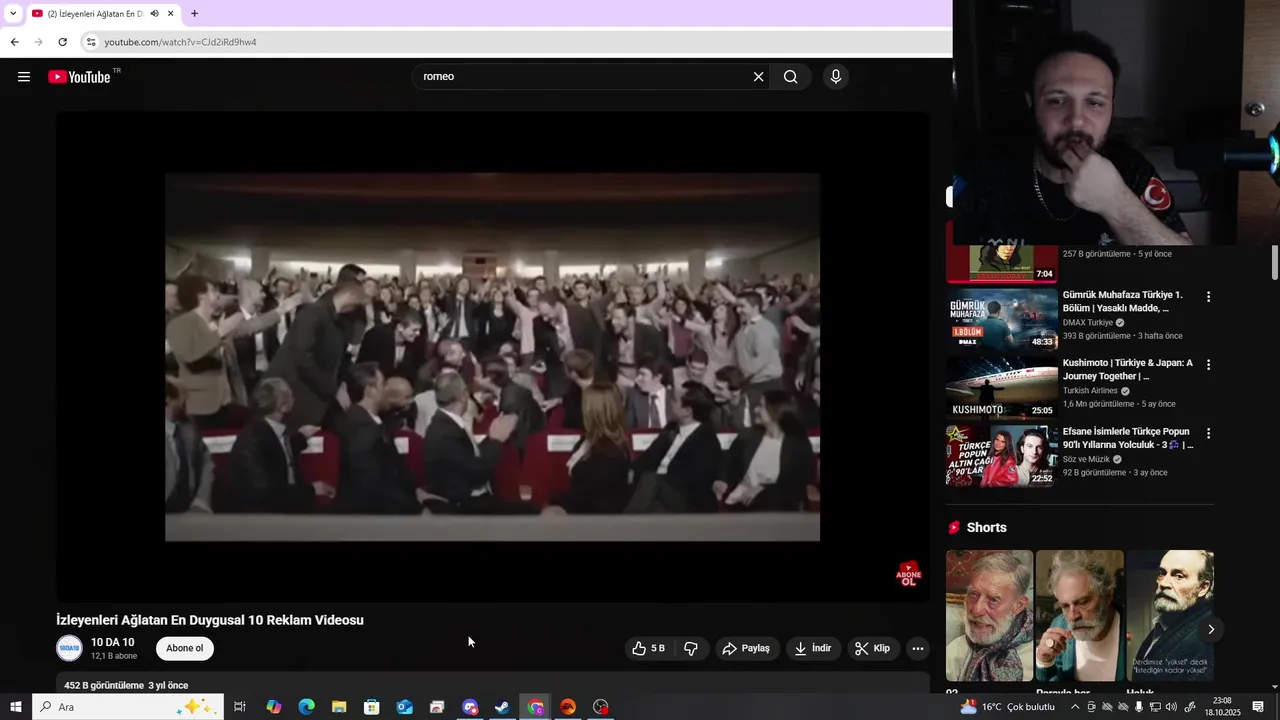Open options for Efsane İsimlerle video
The height and width of the screenshot is (720, 1280).
pyautogui.click(x=1208, y=434)
